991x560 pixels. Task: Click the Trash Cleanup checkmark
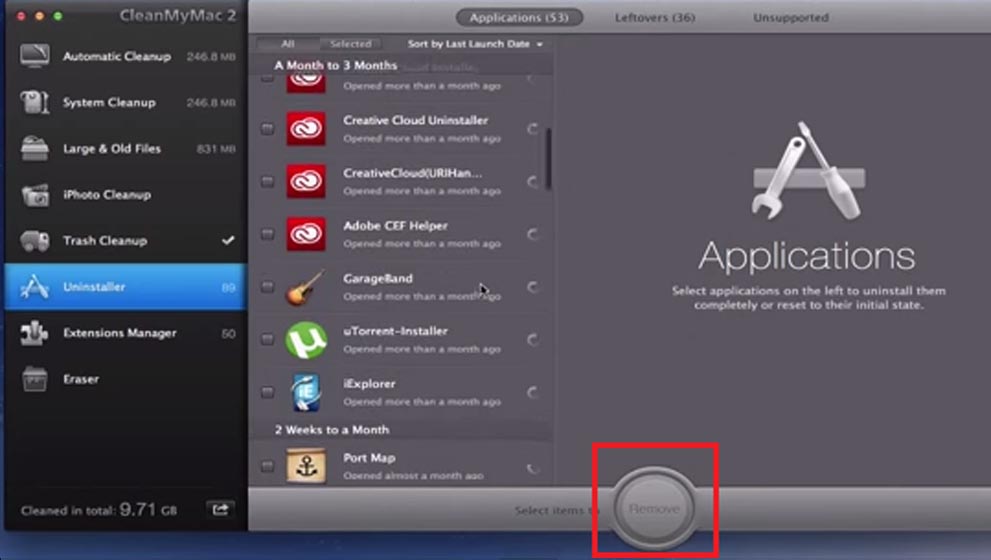(228, 240)
